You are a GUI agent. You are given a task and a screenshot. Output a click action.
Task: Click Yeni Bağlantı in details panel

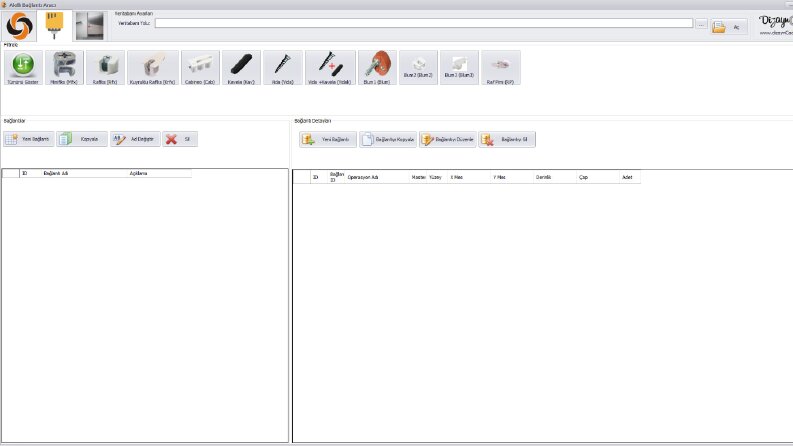click(x=328, y=139)
